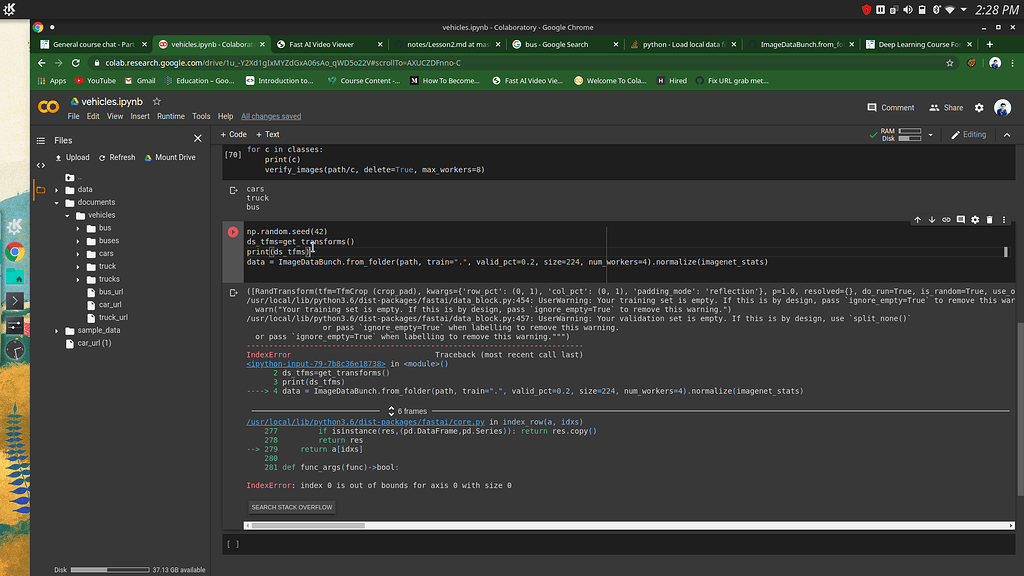Open the cell settings gear
This screenshot has width=1024, height=576.
975,219
